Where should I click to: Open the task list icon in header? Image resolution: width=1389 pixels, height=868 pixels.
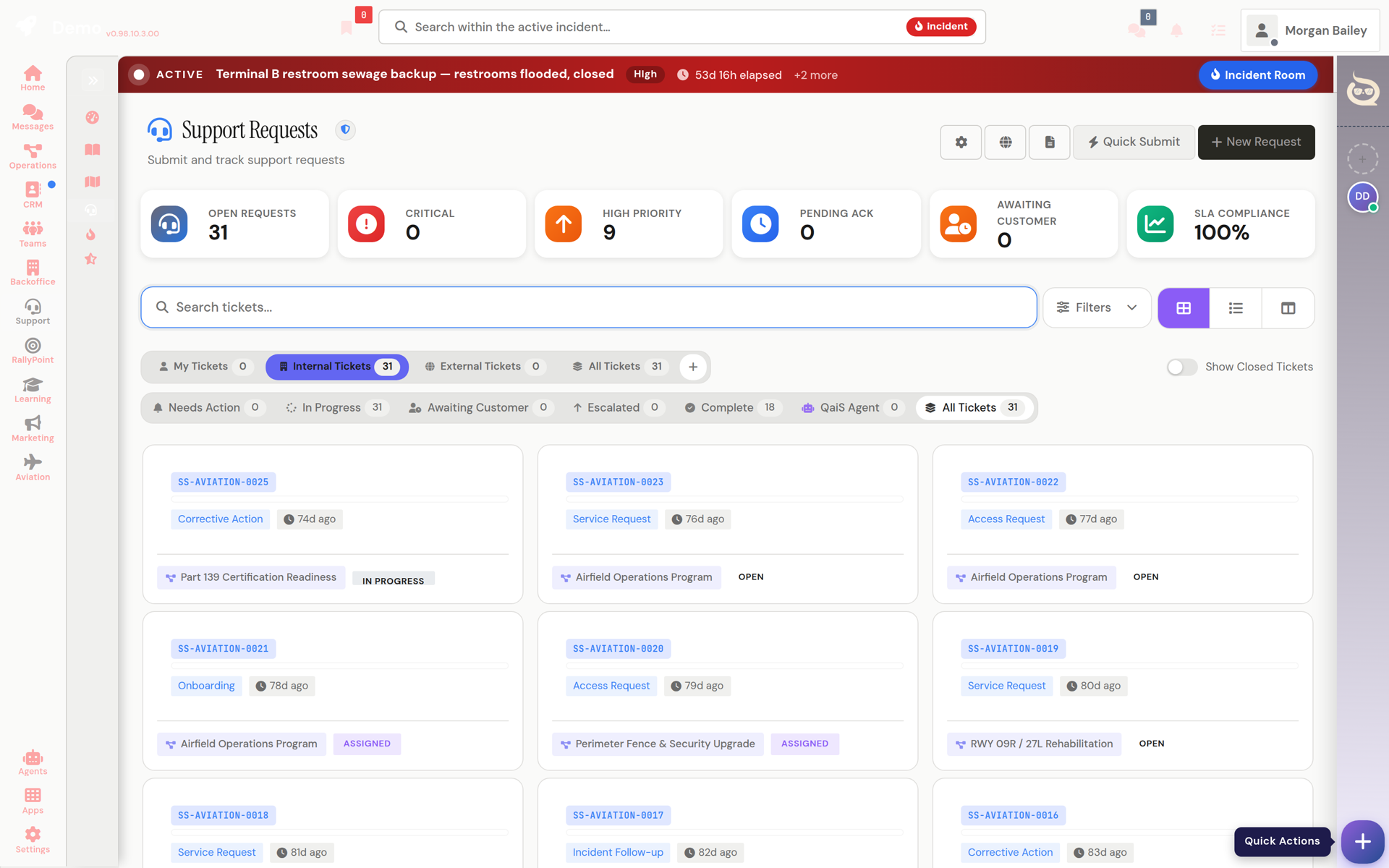coord(1218,30)
